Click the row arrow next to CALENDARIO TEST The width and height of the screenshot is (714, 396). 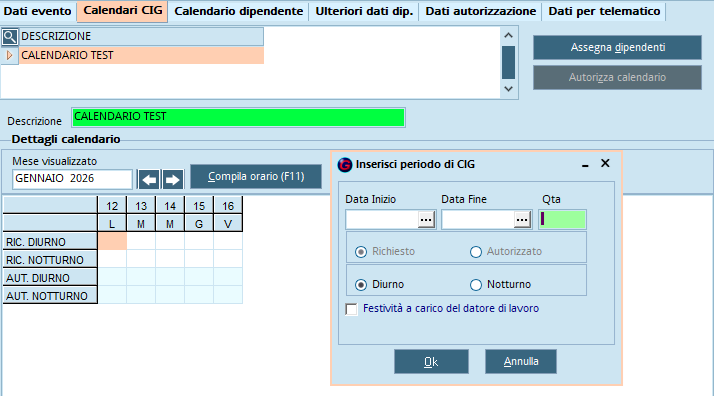9,56
